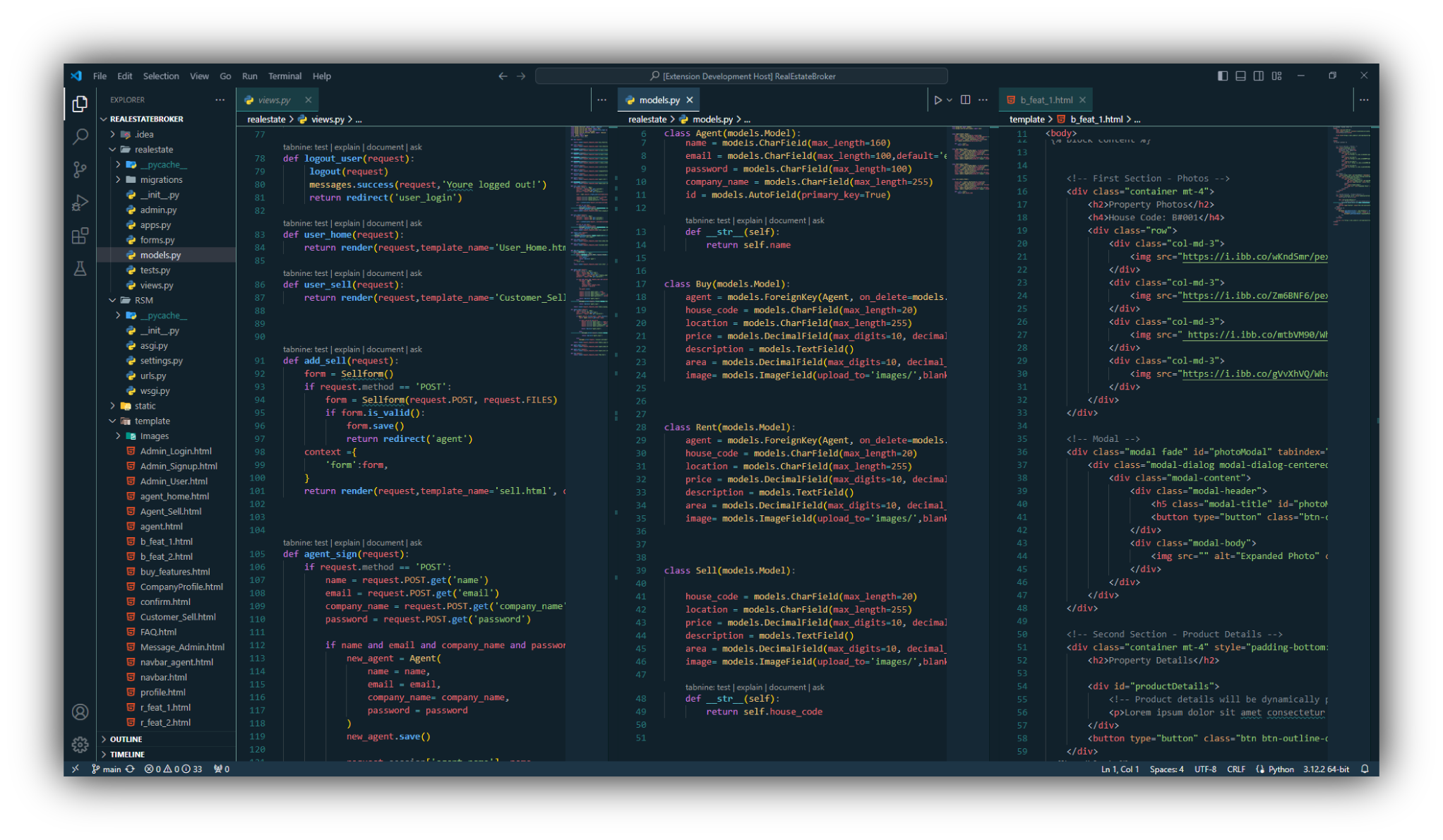Split the models.py editor right
The height and width of the screenshot is (840, 1443).
pyautogui.click(x=965, y=100)
